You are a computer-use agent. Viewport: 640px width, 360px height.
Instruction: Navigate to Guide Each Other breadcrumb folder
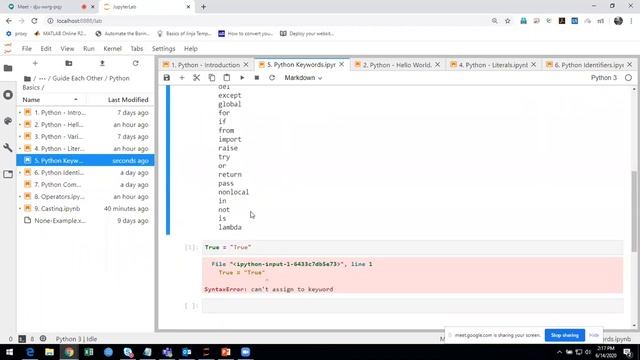[x=78, y=78]
